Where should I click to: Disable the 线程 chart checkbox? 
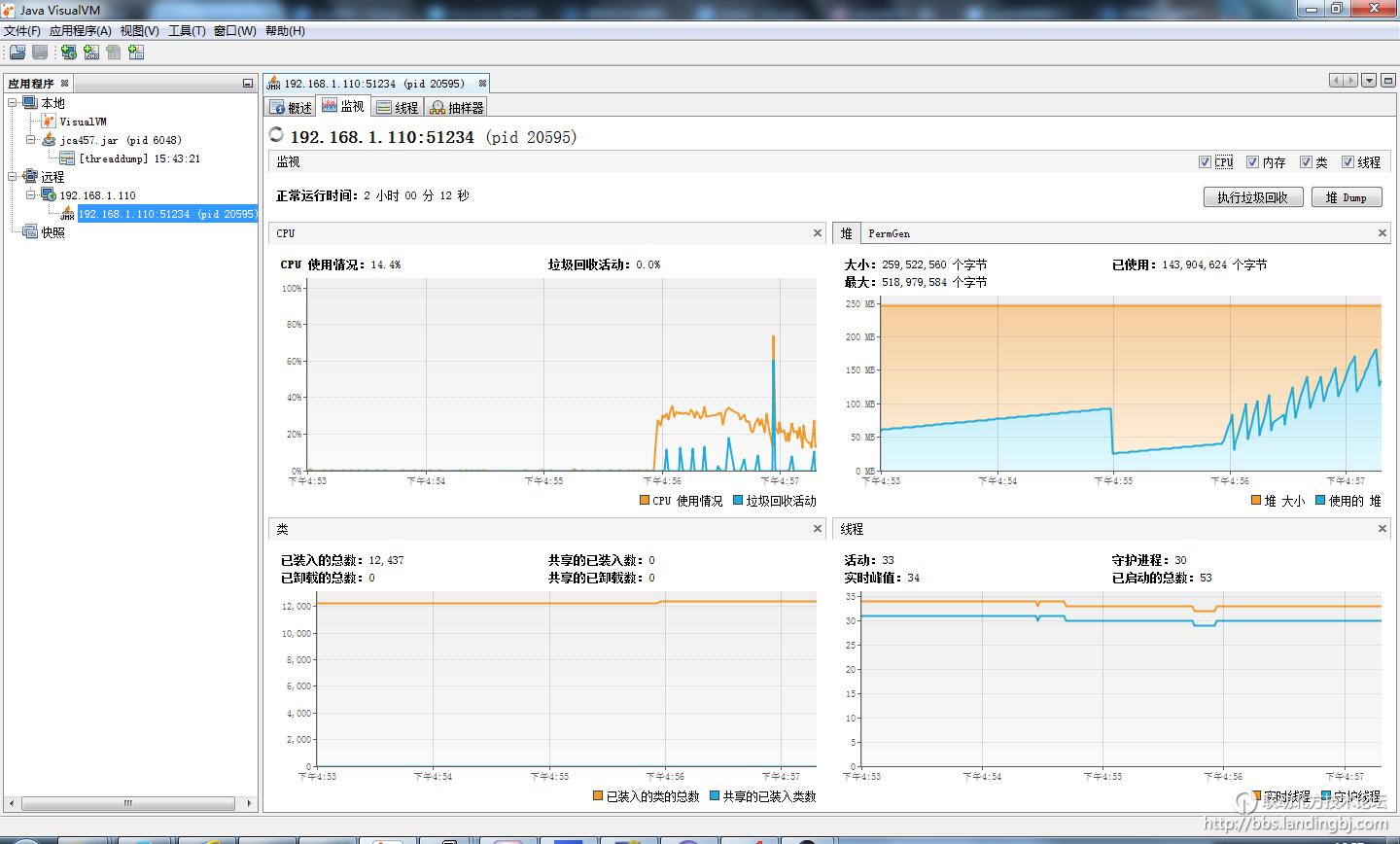pyautogui.click(x=1348, y=162)
